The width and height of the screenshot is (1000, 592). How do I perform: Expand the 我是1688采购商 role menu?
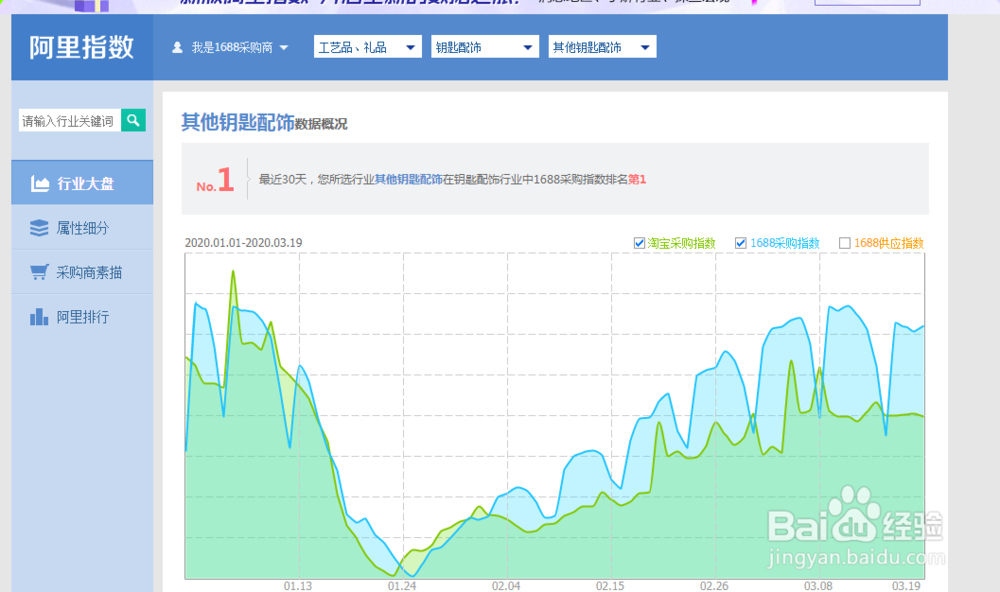click(284, 46)
